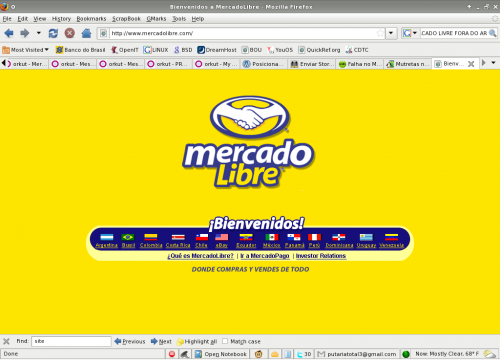
Task: Close the current 'Bienv...' tab
Action: (471, 64)
